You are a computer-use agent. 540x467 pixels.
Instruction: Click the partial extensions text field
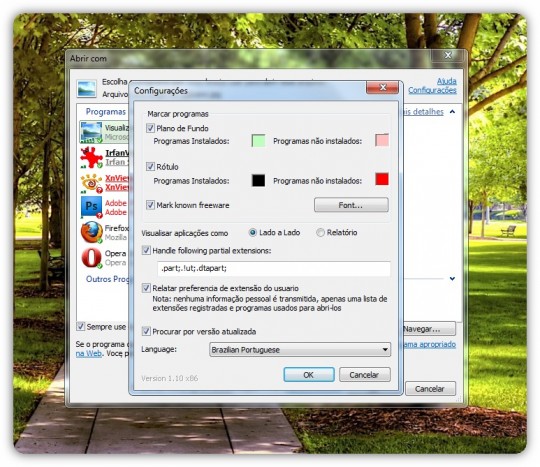click(x=274, y=268)
